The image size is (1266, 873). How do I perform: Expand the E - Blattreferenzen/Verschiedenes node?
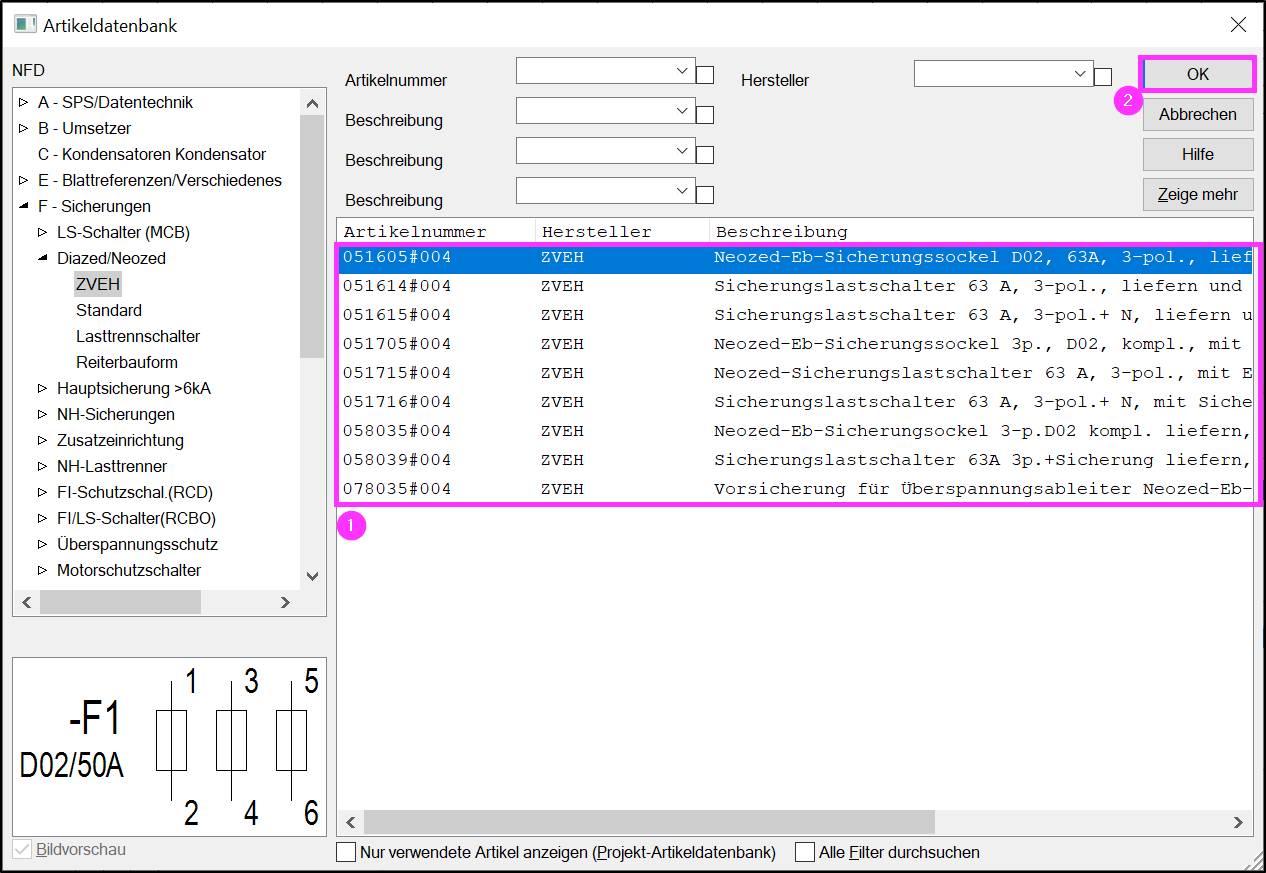tap(24, 180)
